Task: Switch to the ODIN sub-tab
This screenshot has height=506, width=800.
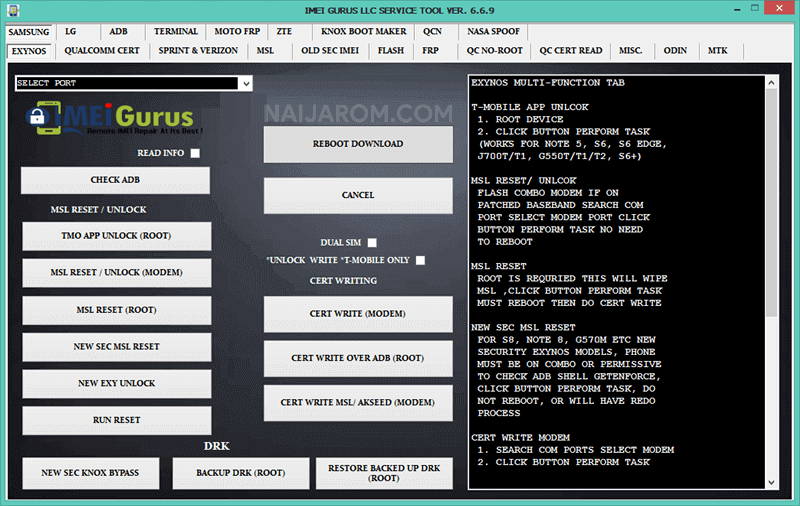Action: pos(675,51)
